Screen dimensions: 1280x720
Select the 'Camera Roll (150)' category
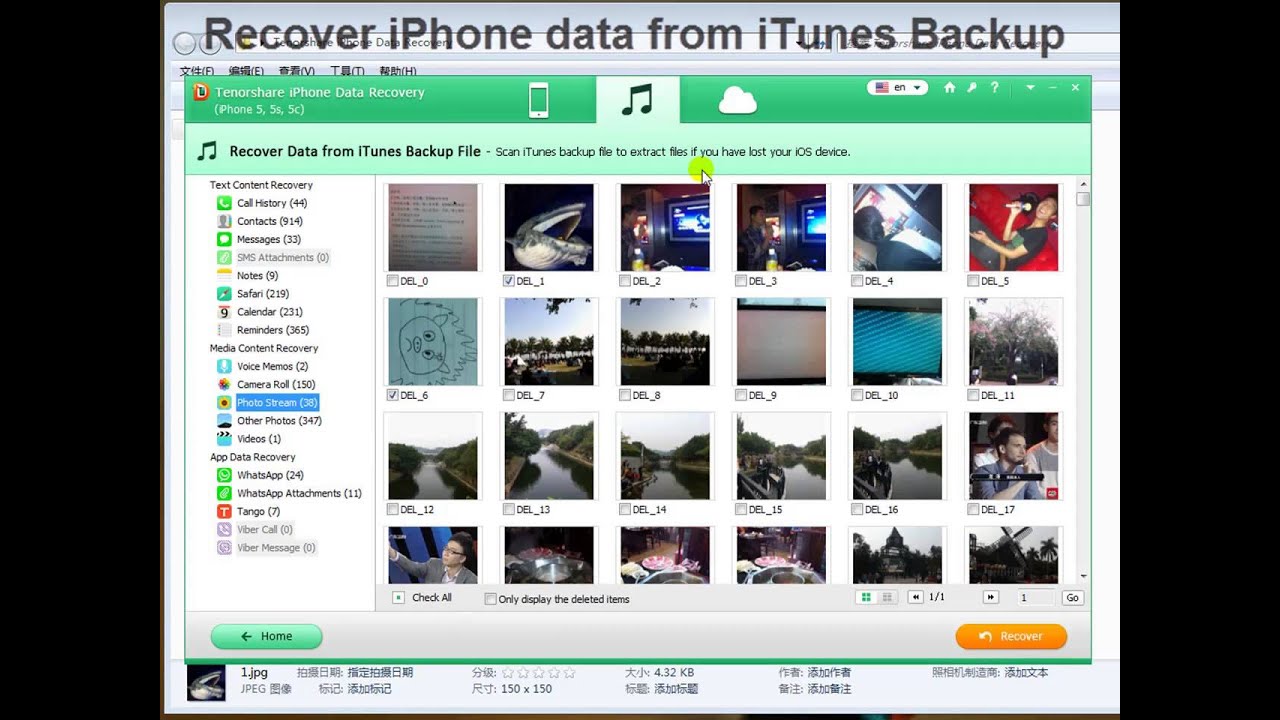[x=275, y=384]
